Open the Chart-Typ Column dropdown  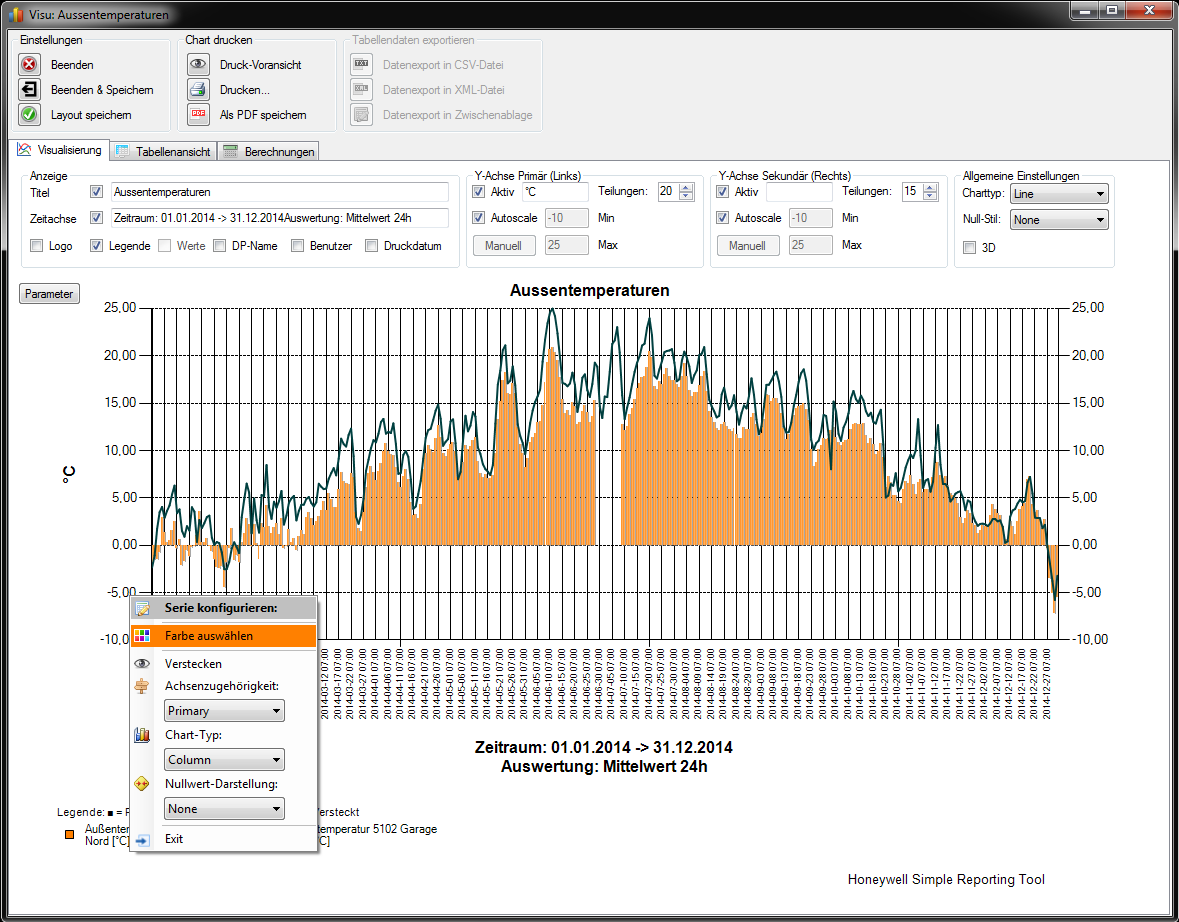[x=224, y=760]
